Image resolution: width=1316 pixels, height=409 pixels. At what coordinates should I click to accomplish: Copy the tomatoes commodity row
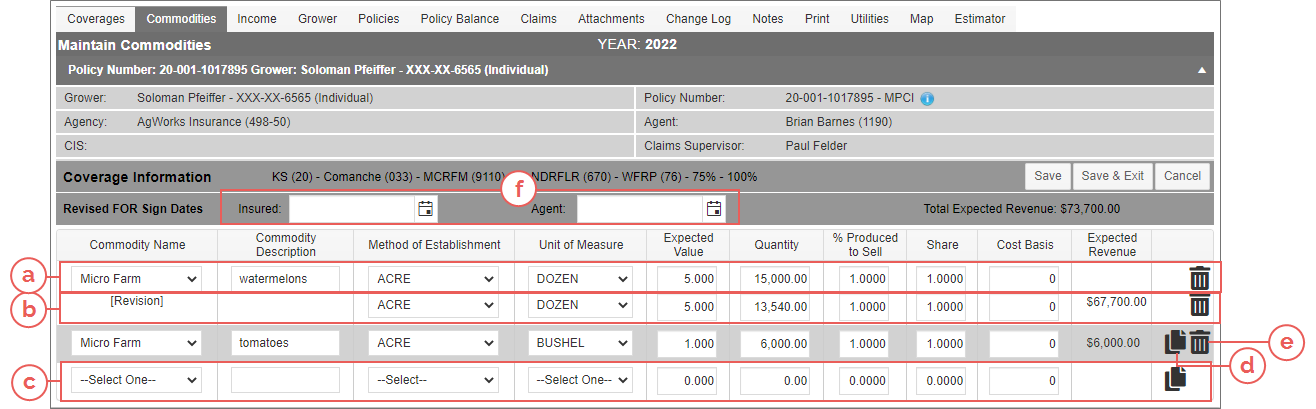pyautogui.click(x=1176, y=343)
